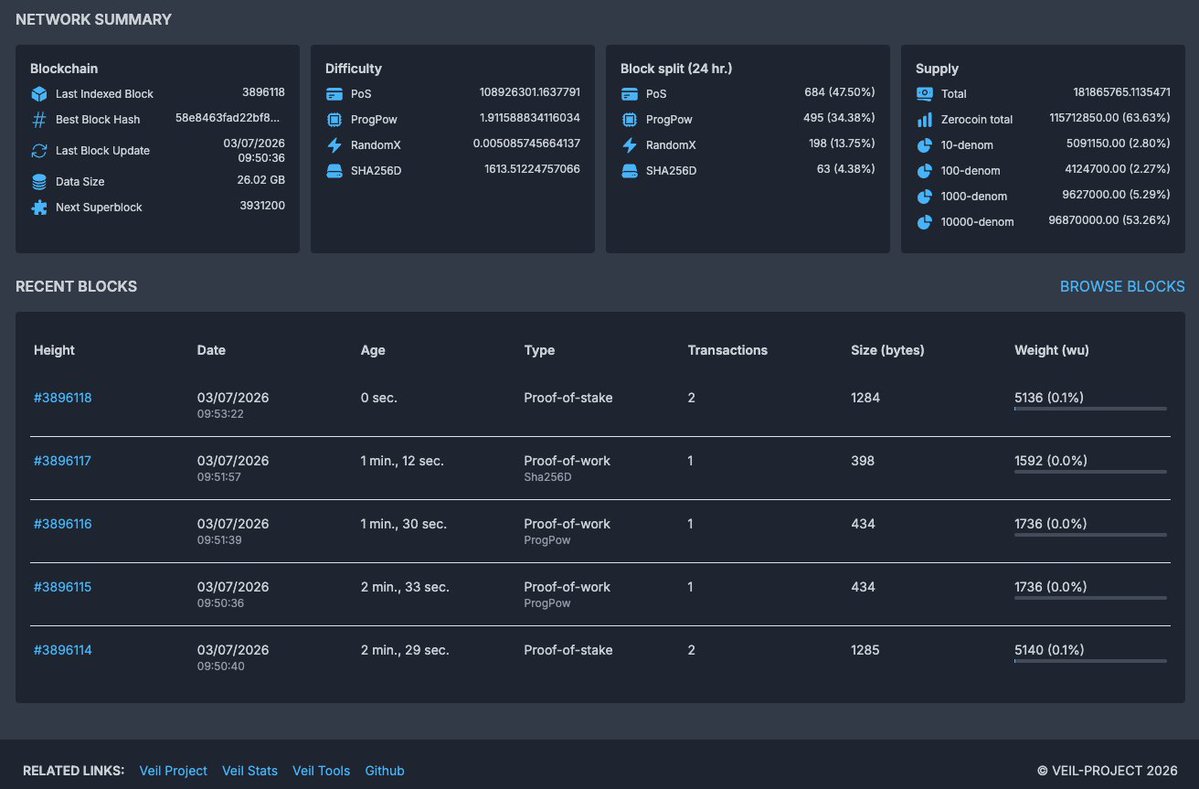Click the data size value 26.02 GB
This screenshot has height=789, width=1199.
pos(261,180)
